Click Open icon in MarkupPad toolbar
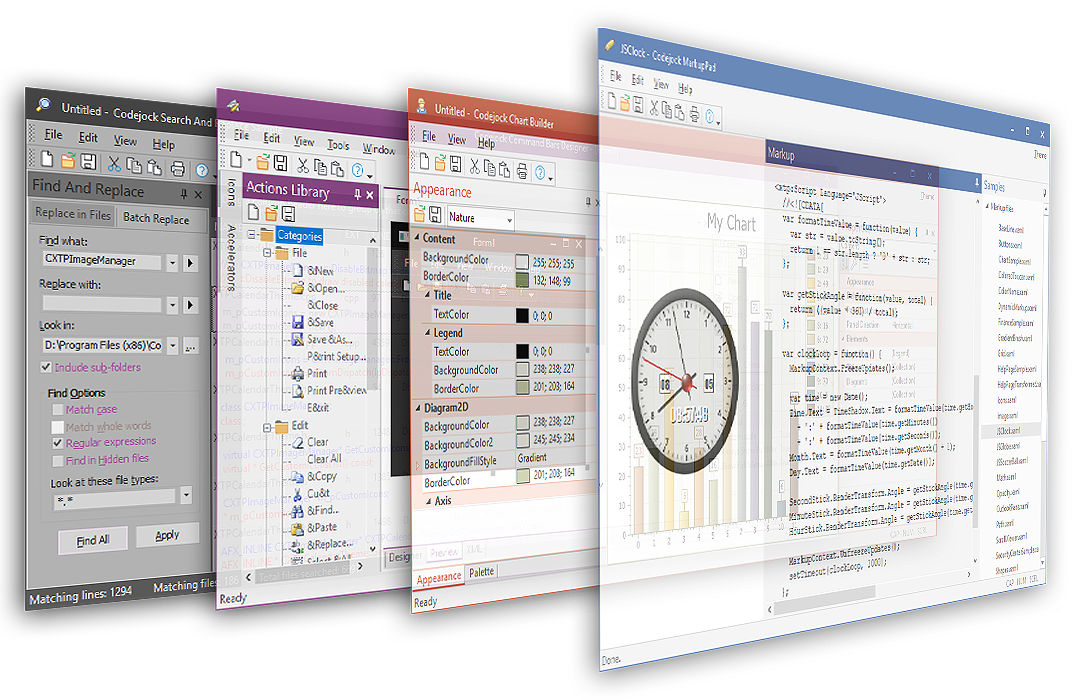1075x700 pixels. 625,104
